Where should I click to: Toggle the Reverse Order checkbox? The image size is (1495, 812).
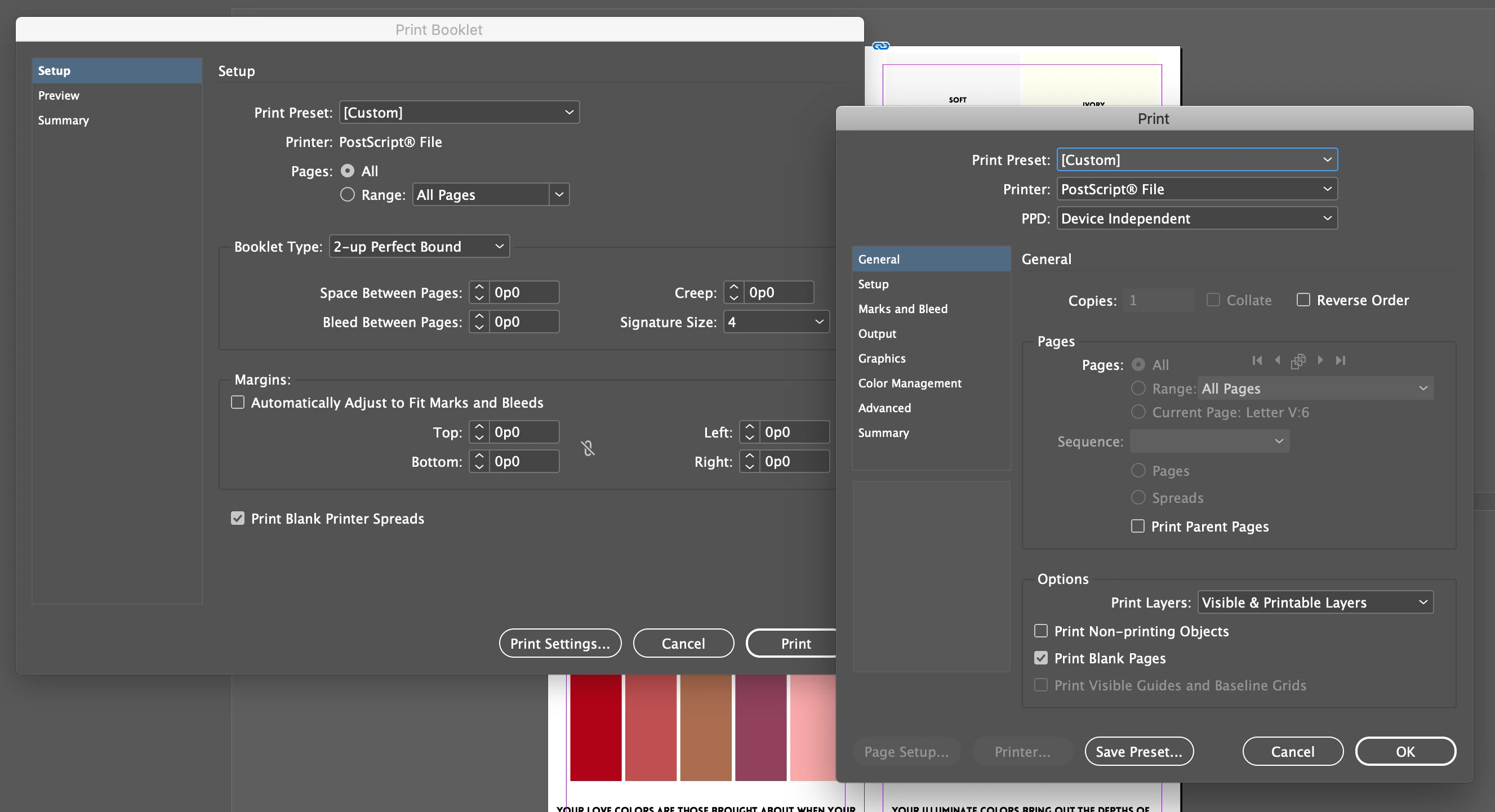[1303, 300]
